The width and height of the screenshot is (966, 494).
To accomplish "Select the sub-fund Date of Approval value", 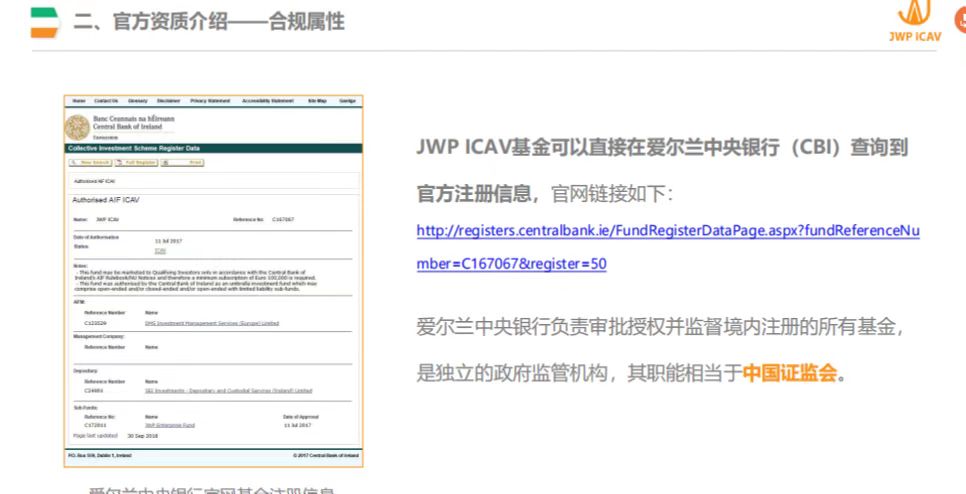I will [x=298, y=426].
